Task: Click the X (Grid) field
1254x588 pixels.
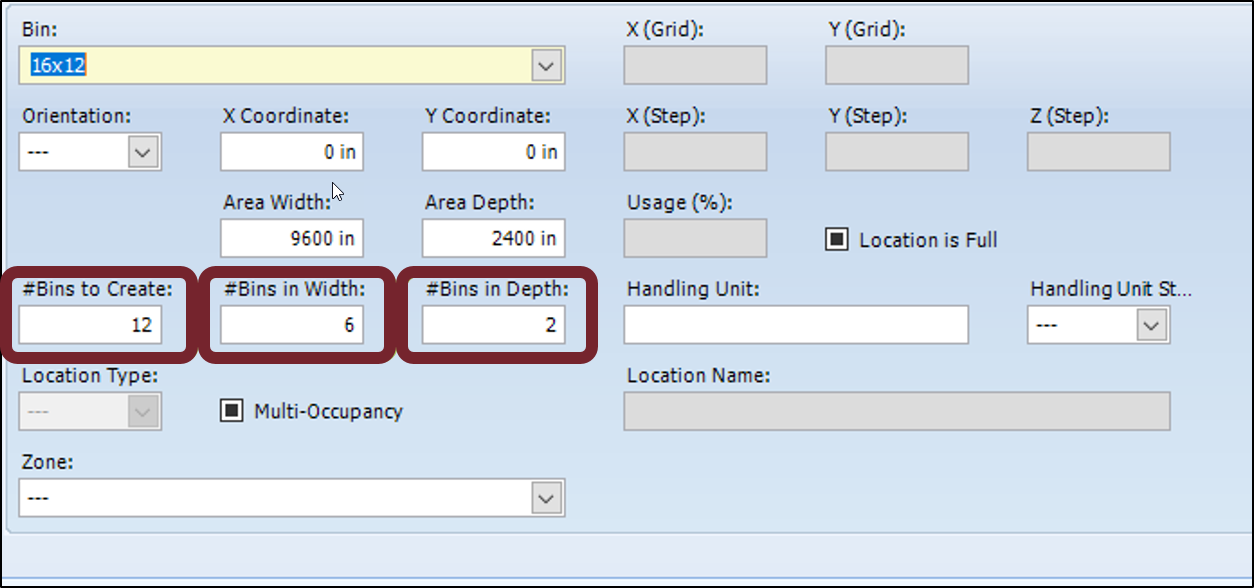Action: click(695, 66)
